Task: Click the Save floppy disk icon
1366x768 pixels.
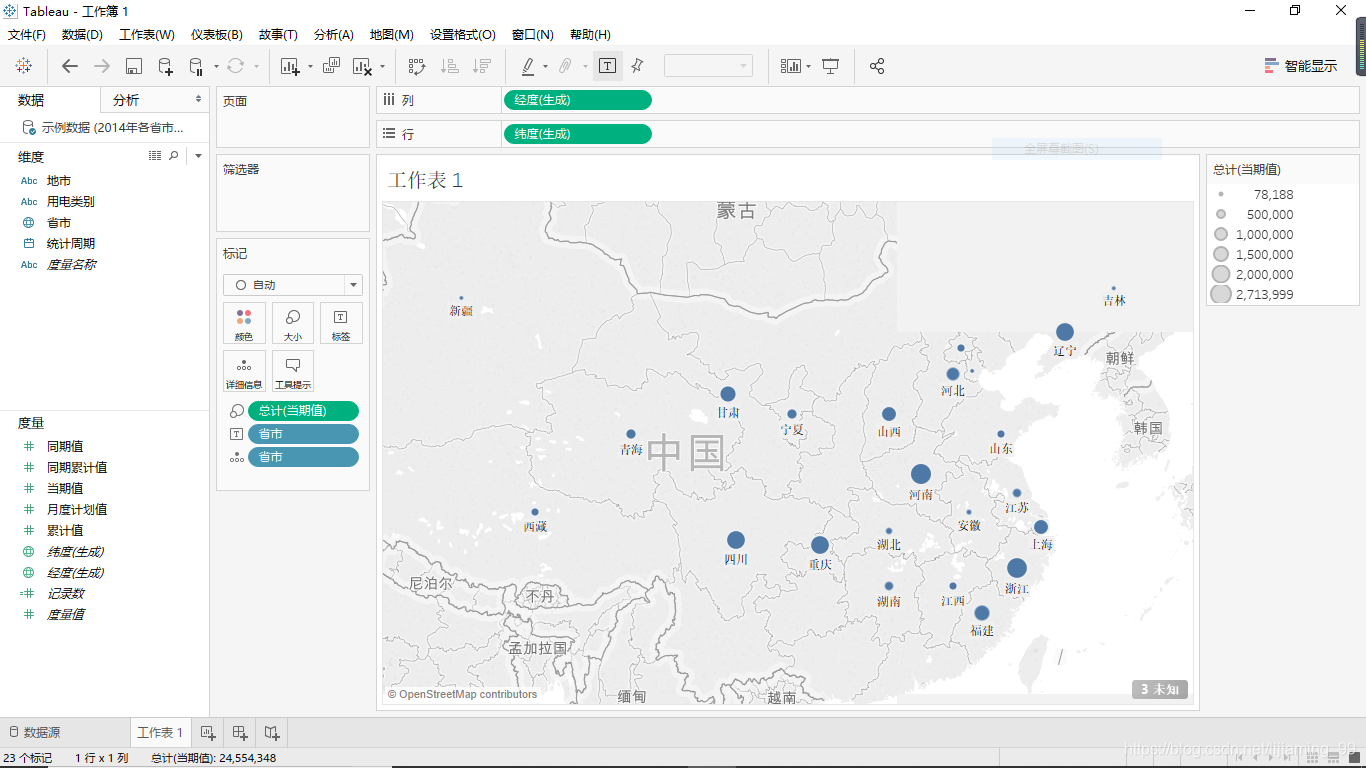Action: coord(134,66)
